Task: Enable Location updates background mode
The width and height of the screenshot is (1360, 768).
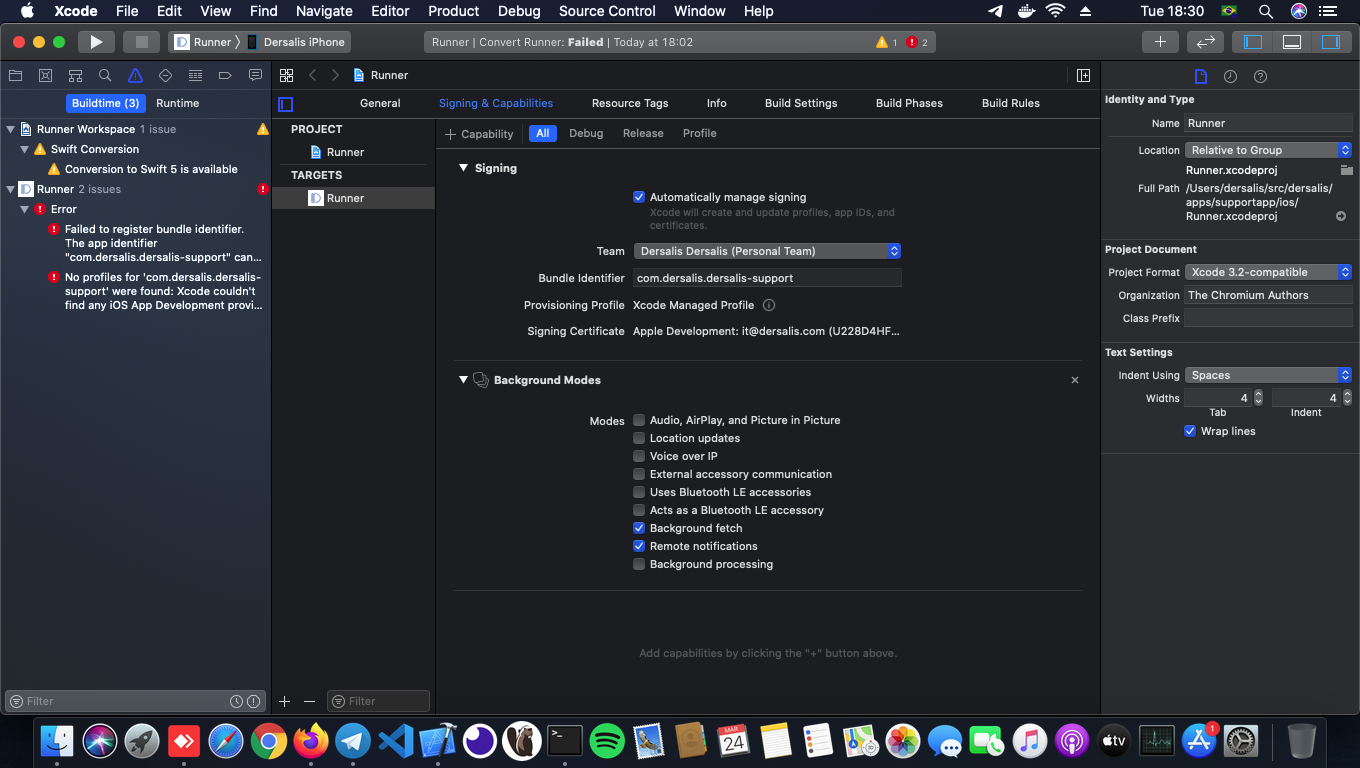Action: [x=639, y=438]
